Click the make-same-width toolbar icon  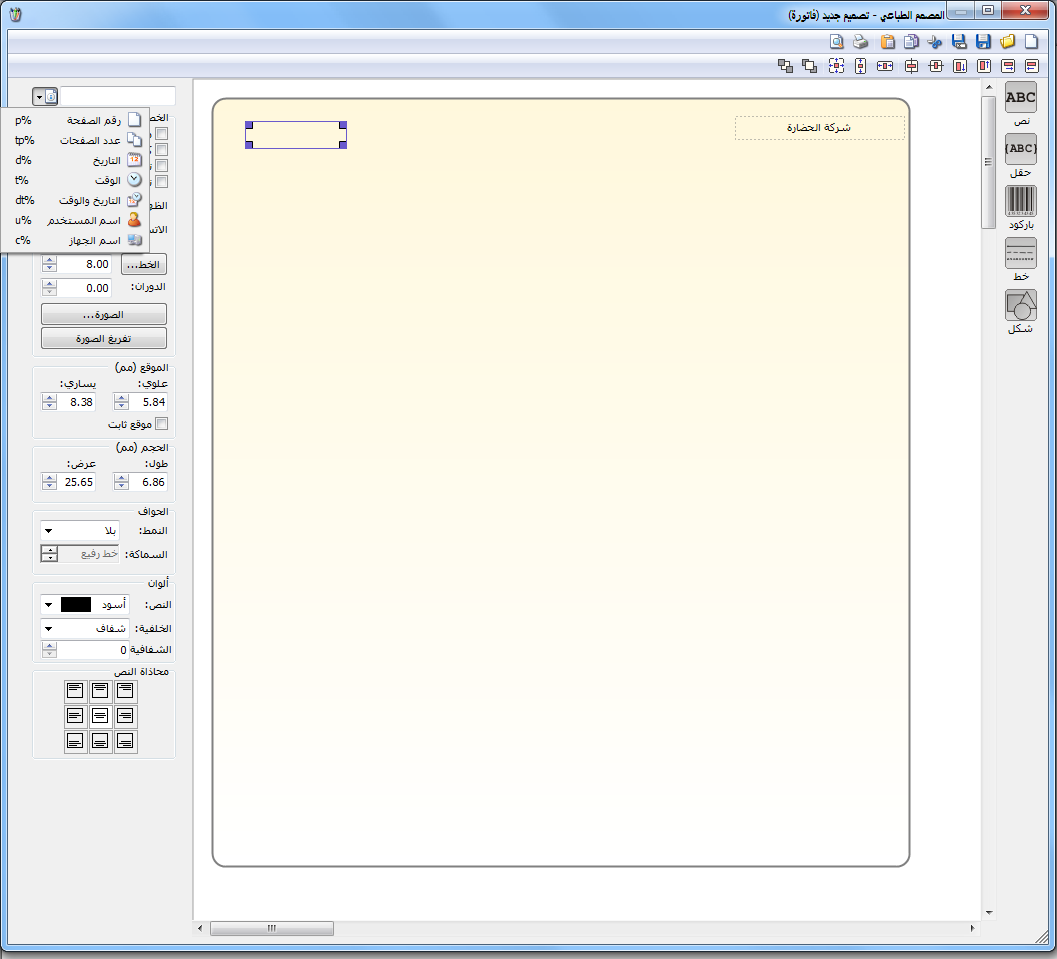[884, 66]
